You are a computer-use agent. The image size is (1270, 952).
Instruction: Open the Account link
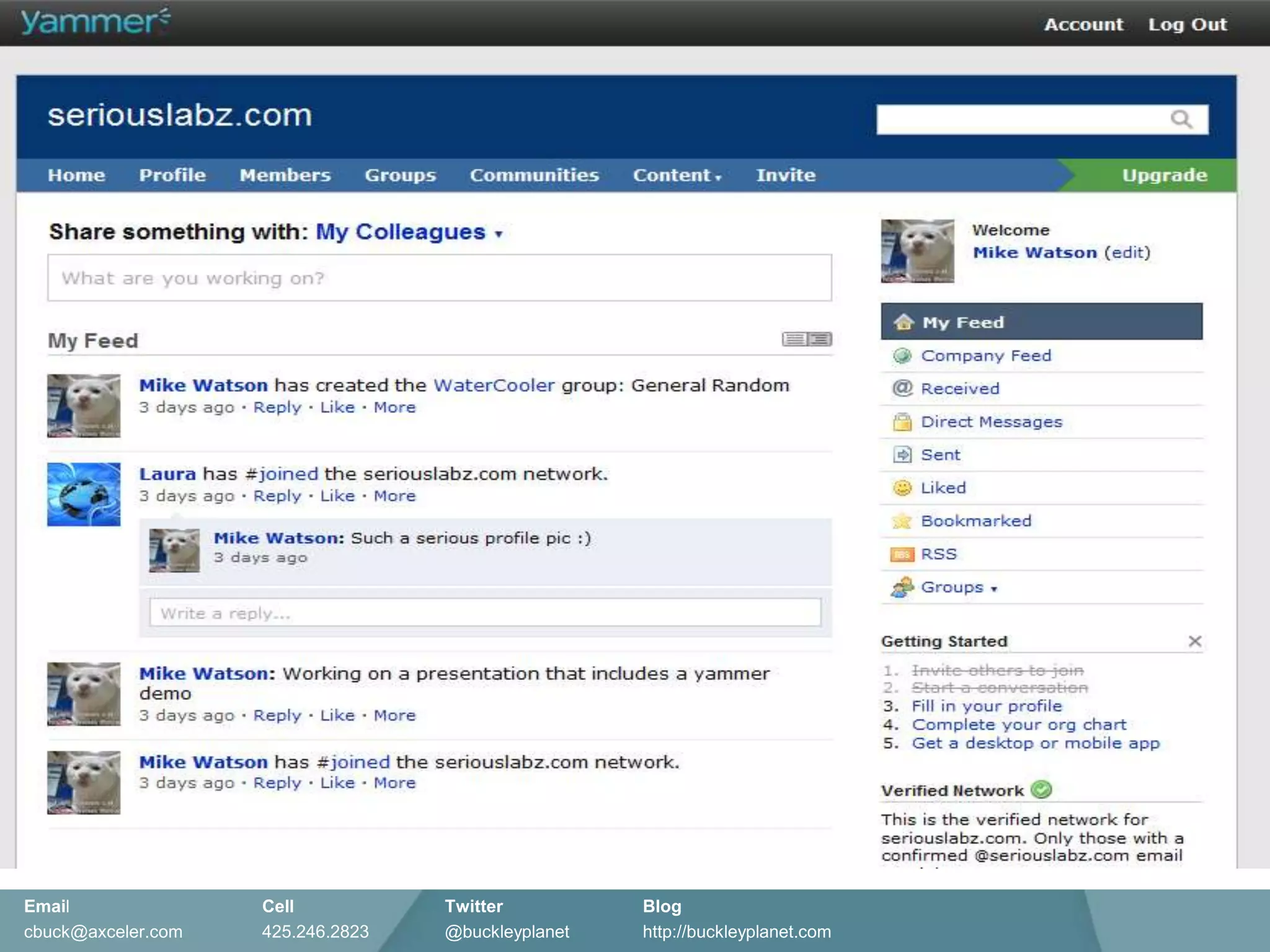(1083, 24)
